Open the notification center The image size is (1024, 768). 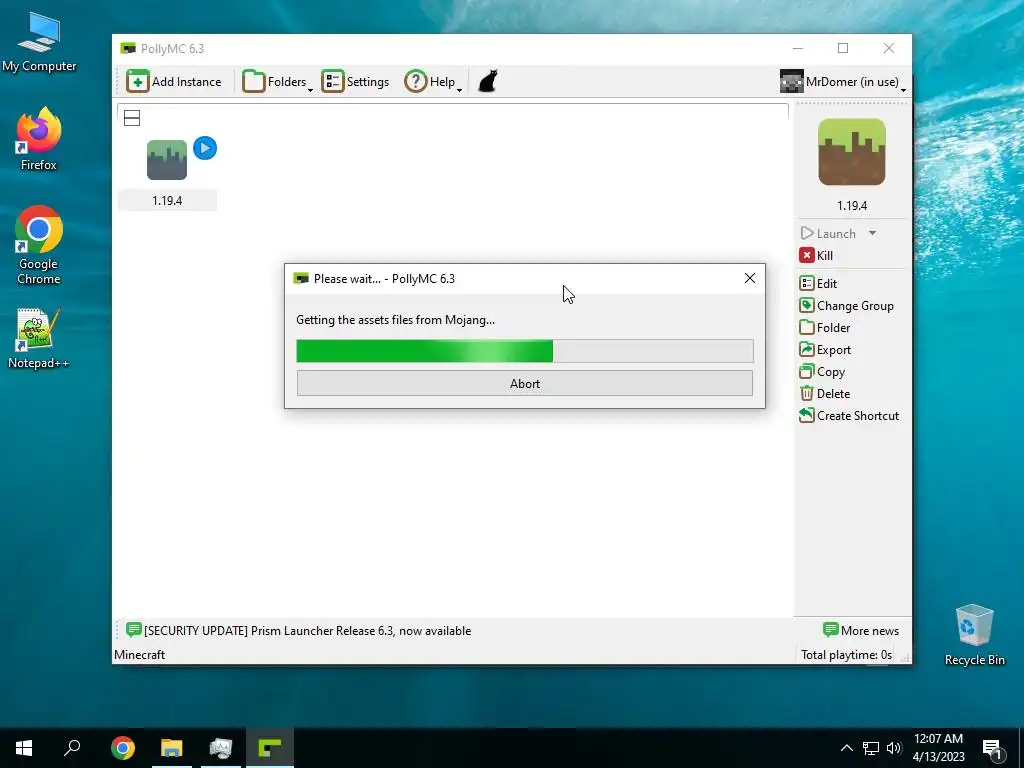click(x=993, y=749)
